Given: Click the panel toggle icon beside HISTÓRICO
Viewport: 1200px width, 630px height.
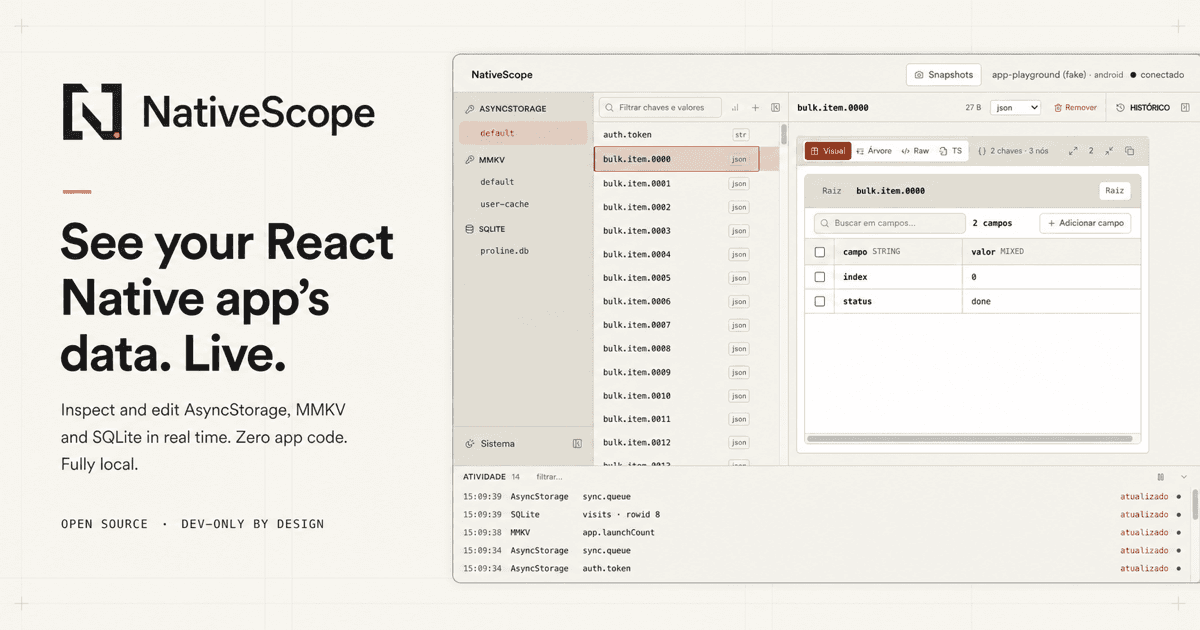Looking at the screenshot, I should point(1185,107).
